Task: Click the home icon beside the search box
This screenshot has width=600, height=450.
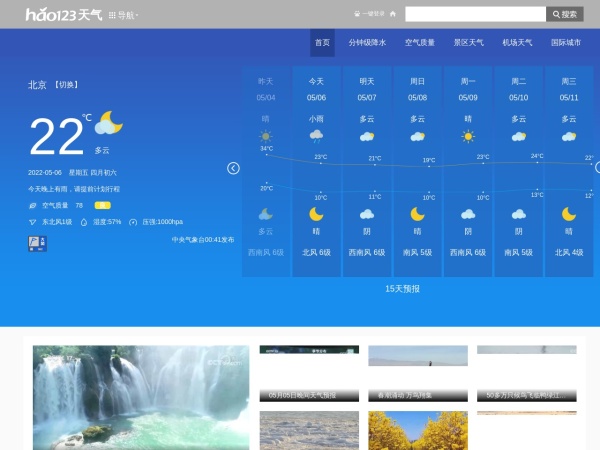Action: point(393,14)
